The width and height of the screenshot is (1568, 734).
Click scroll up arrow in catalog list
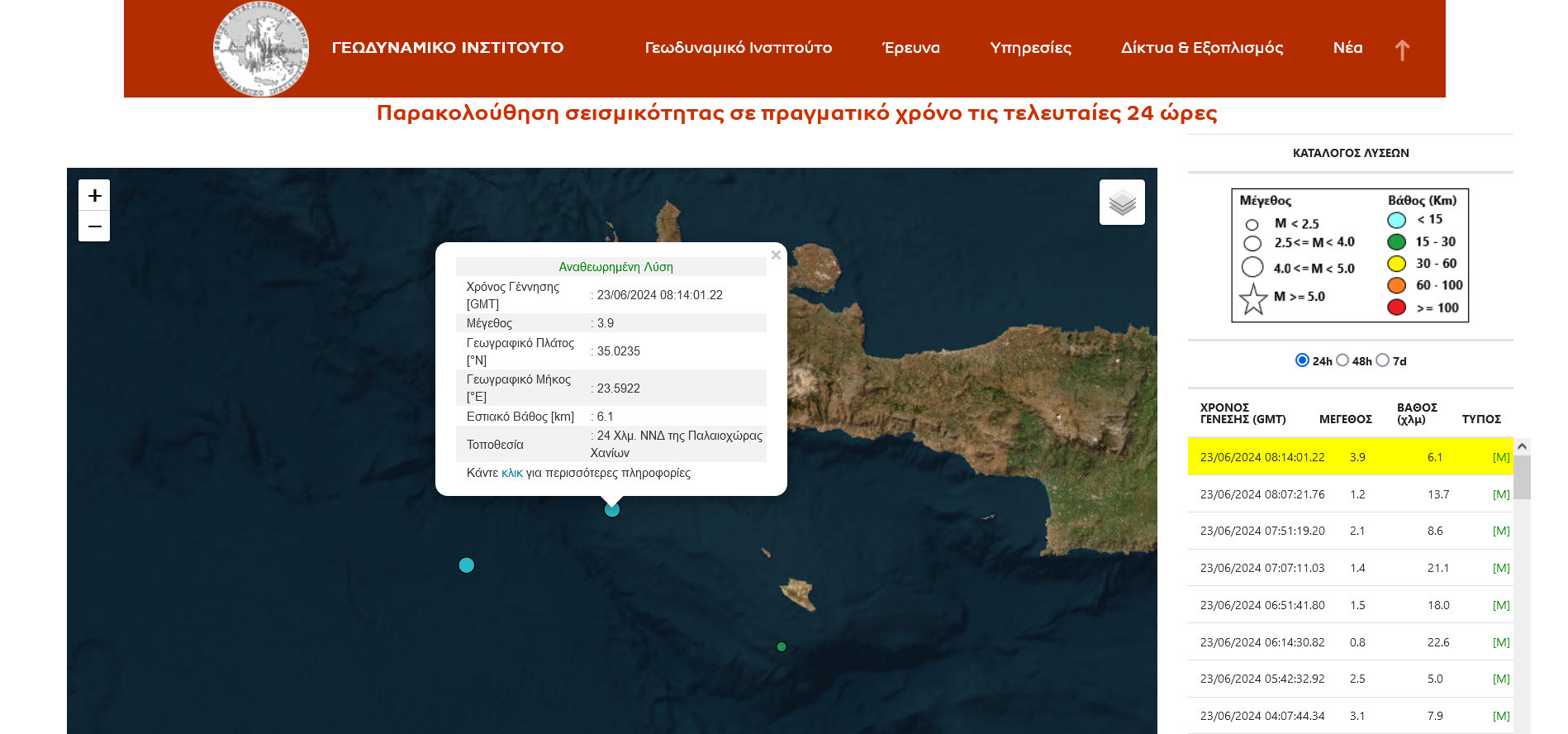click(x=1522, y=446)
